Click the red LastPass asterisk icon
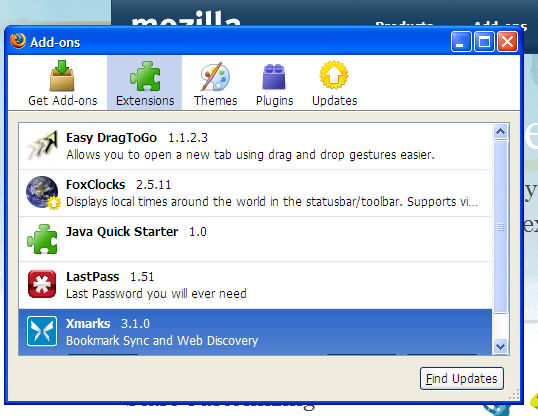This screenshot has height=416, width=538. pos(42,284)
